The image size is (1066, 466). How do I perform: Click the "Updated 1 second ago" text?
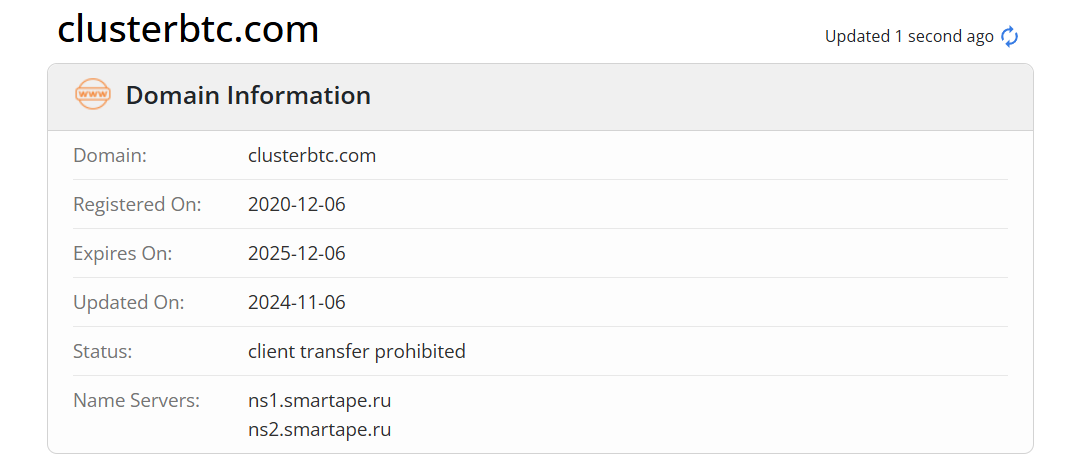click(x=909, y=37)
